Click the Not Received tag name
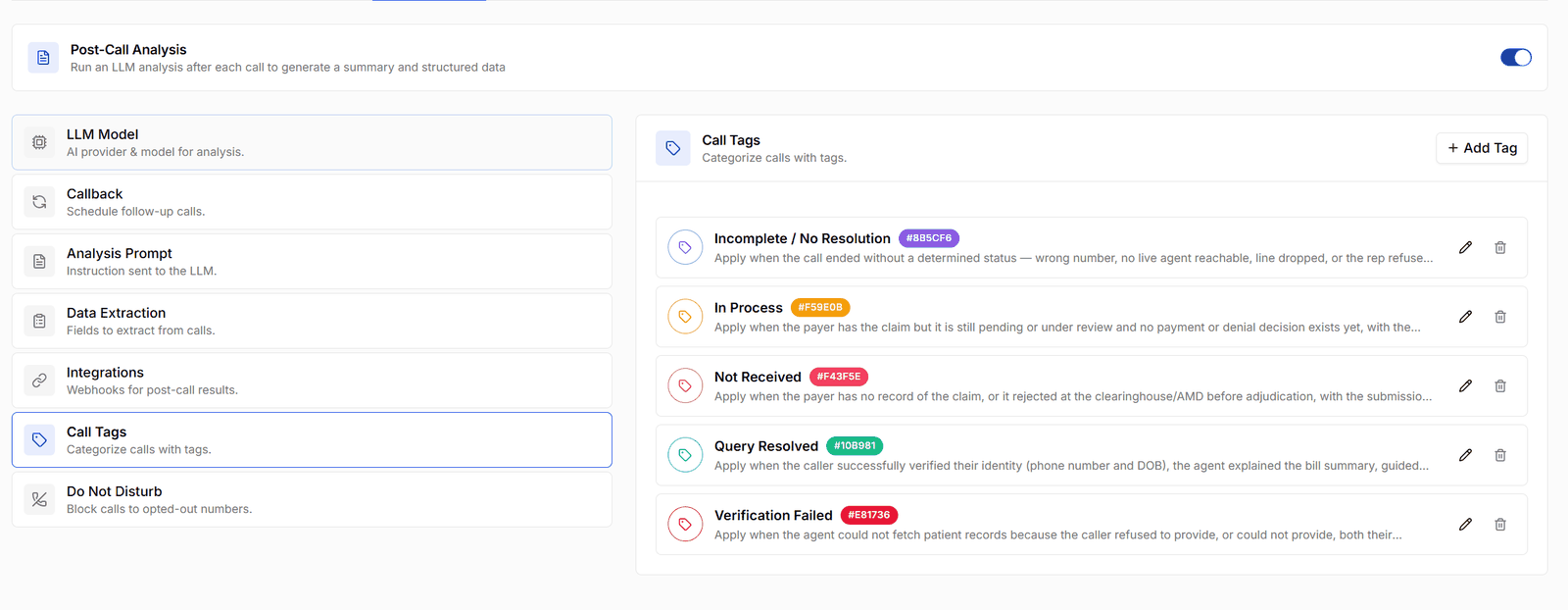The width and height of the screenshot is (1568, 610). pyautogui.click(x=758, y=377)
